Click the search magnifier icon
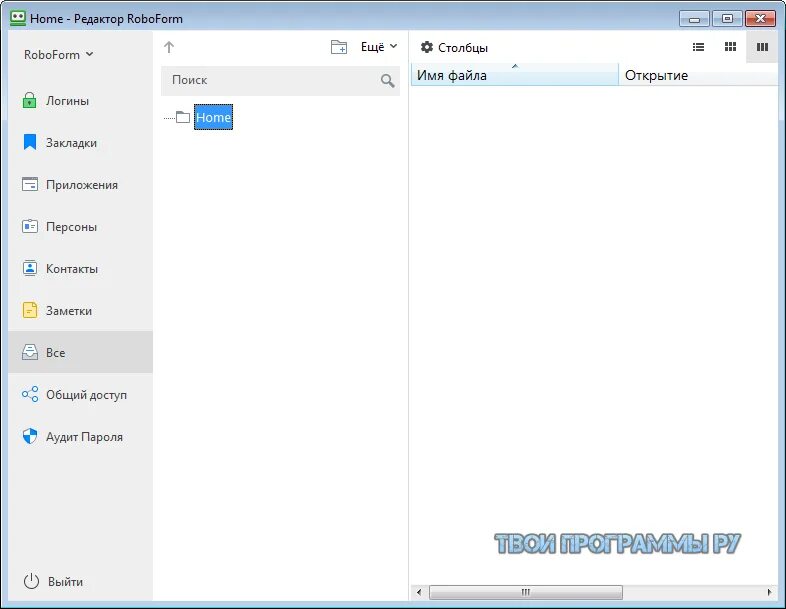 [x=387, y=81]
